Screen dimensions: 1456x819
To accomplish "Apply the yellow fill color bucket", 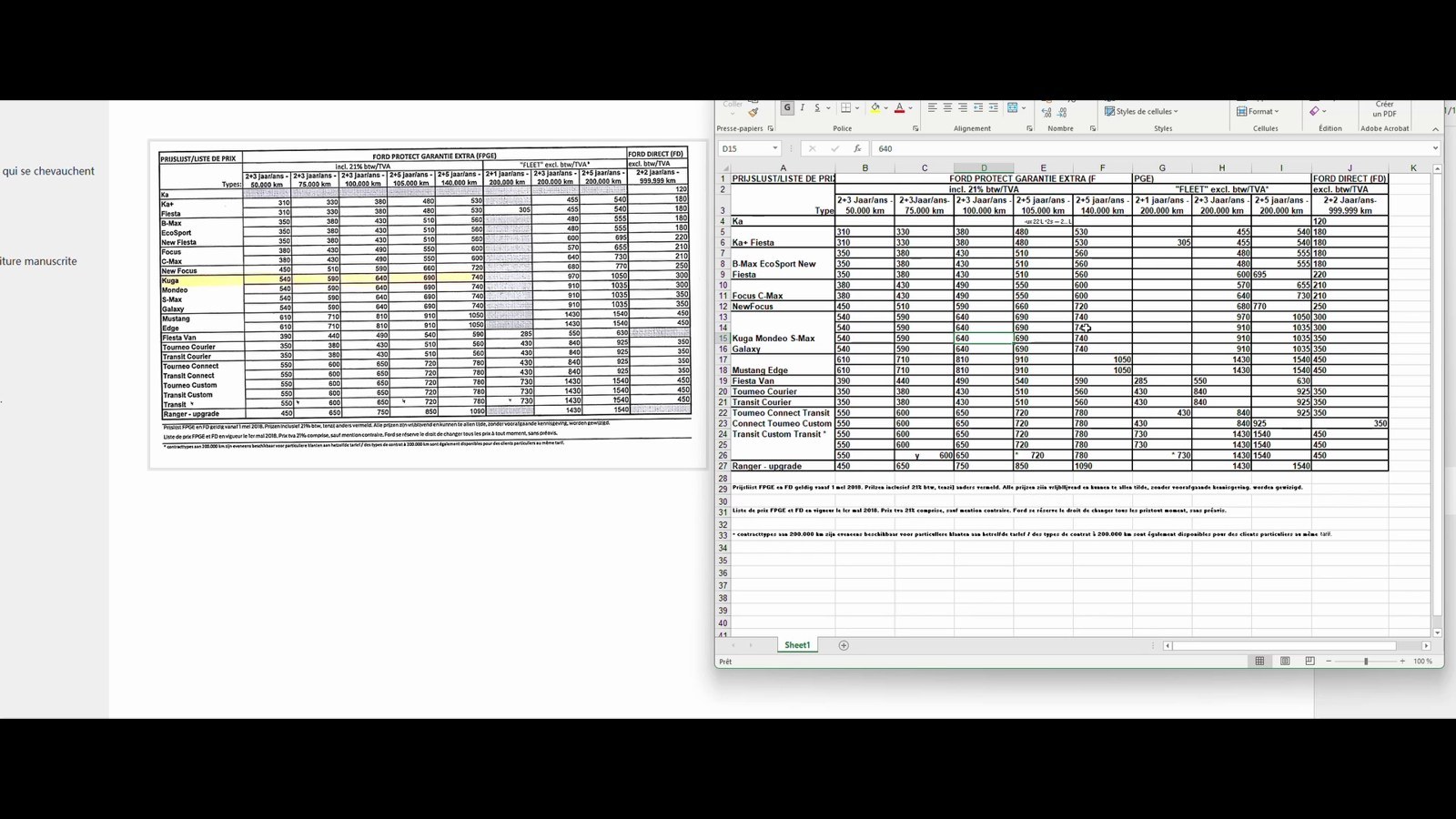I will coord(875,108).
